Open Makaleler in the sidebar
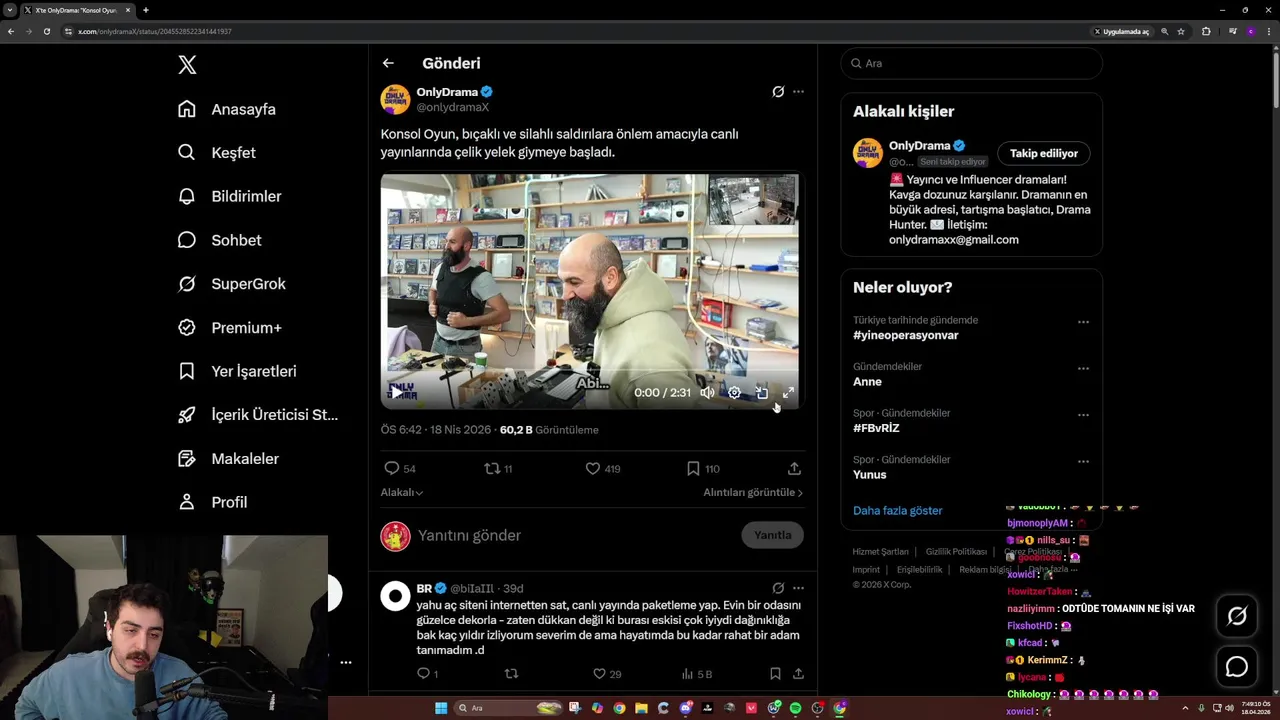 coord(227,458)
